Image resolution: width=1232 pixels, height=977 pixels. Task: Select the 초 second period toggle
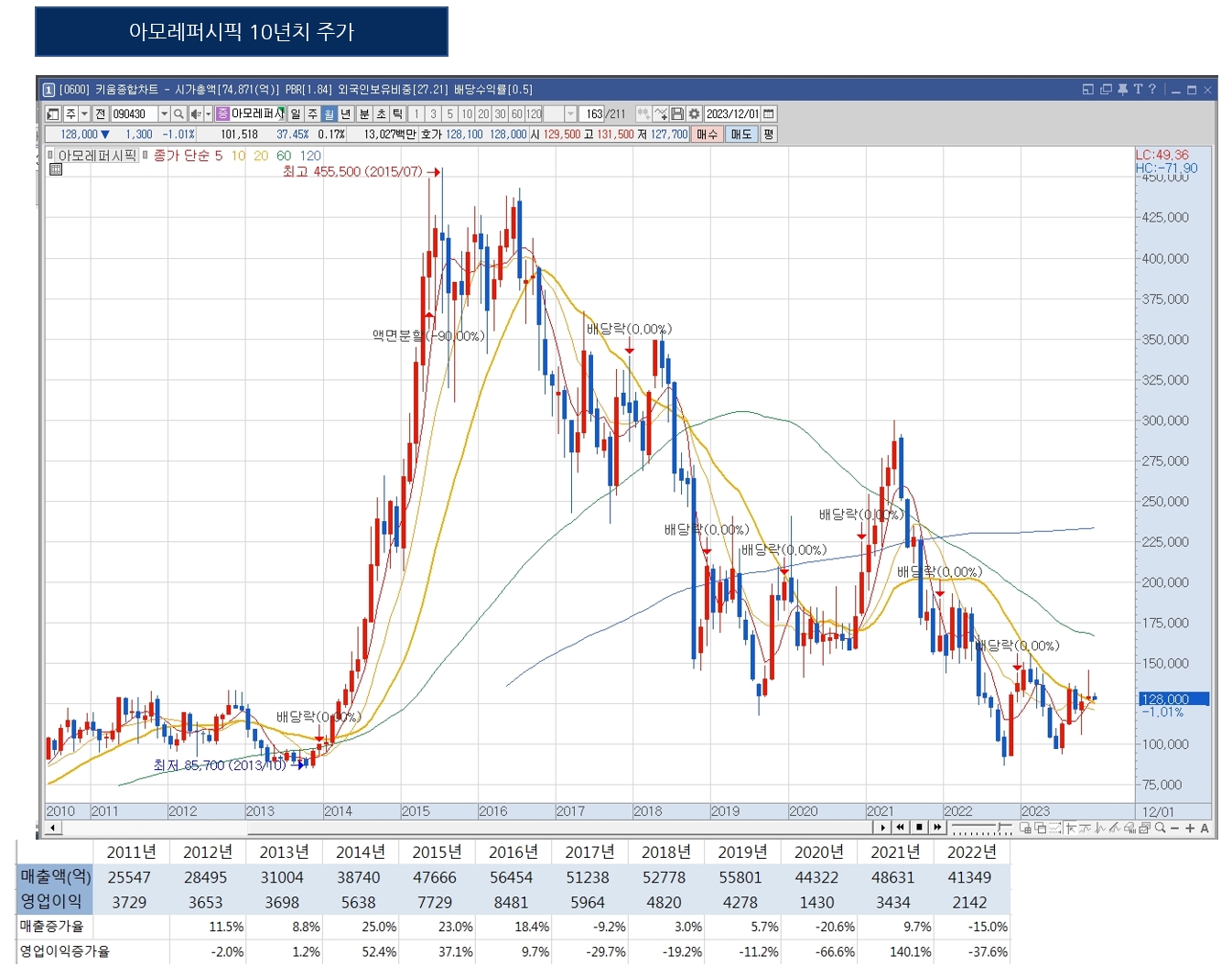[381, 114]
